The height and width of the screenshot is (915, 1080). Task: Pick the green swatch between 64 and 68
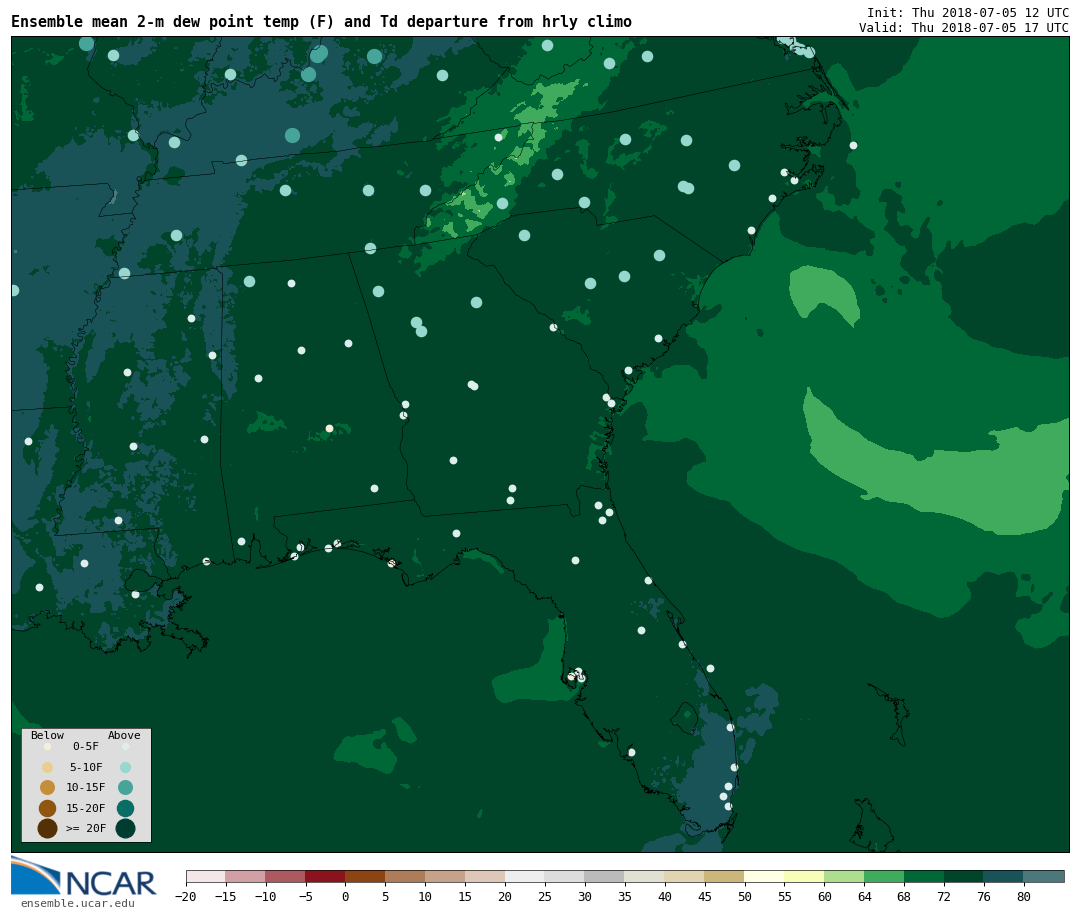pos(884,876)
